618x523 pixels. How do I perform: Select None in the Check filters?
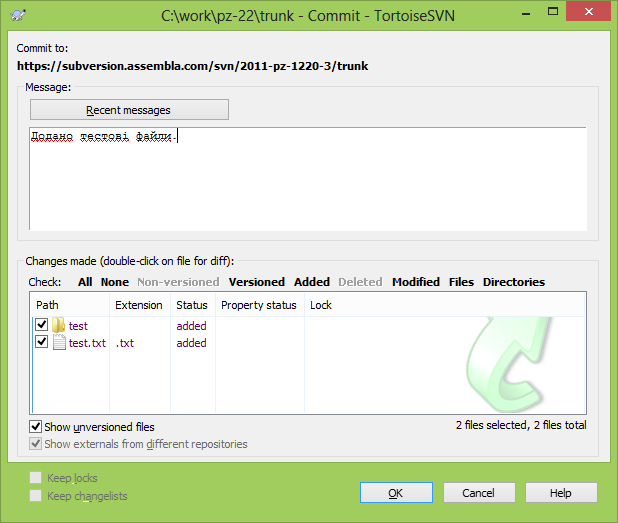115,282
